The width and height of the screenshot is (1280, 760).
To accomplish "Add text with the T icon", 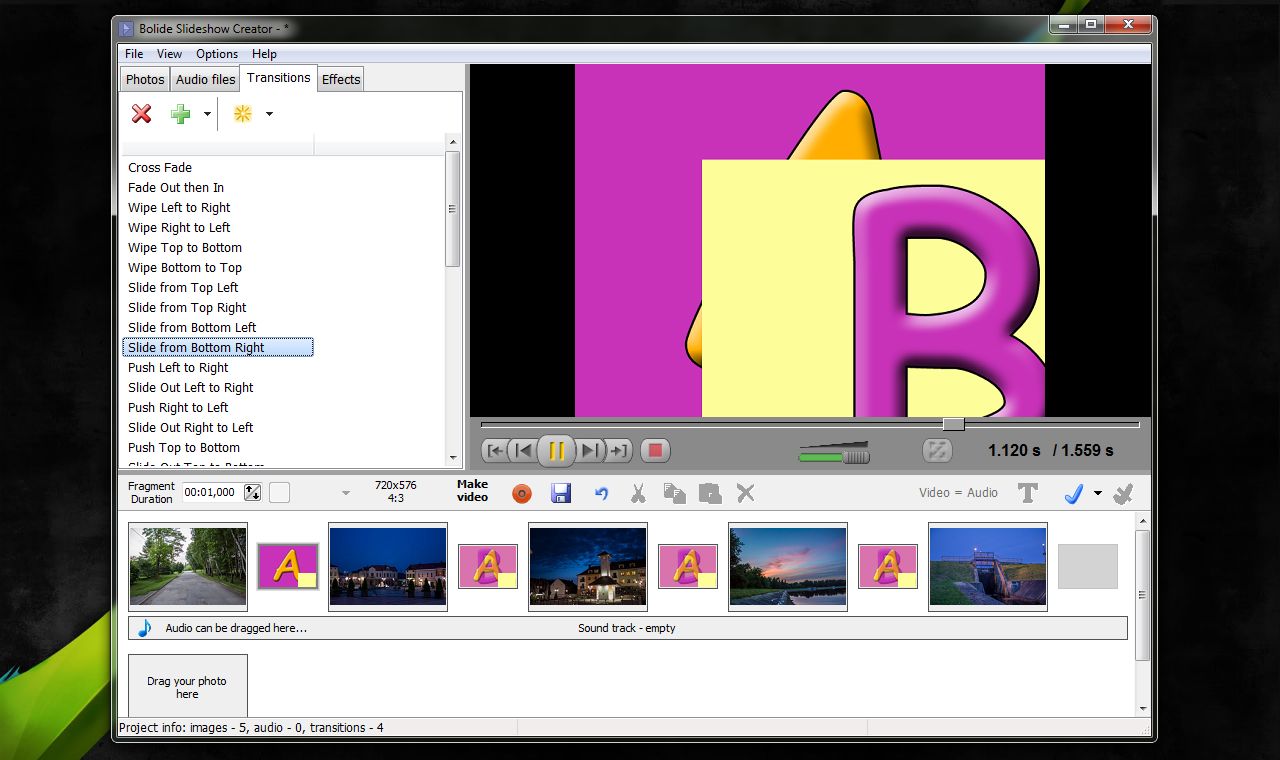I will pos(1027,493).
